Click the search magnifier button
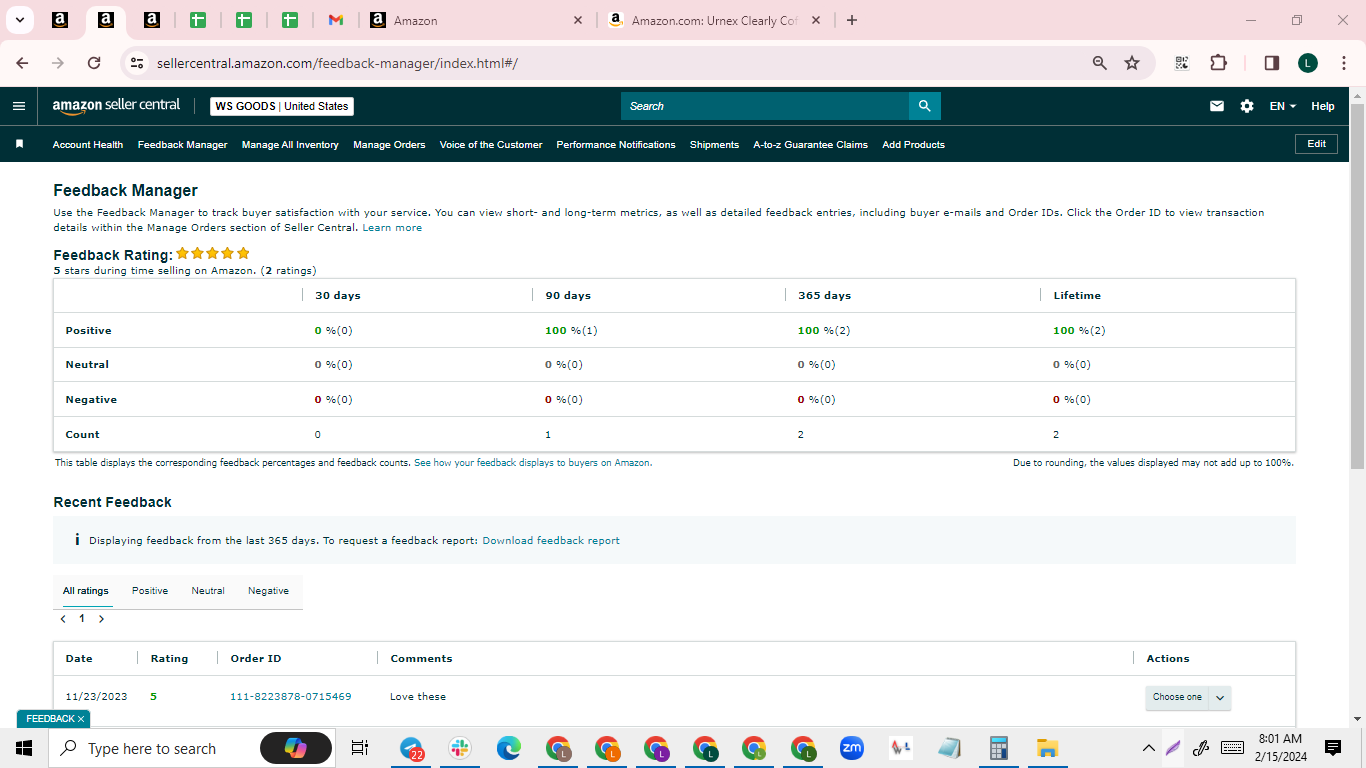This screenshot has width=1366, height=768. click(x=924, y=106)
